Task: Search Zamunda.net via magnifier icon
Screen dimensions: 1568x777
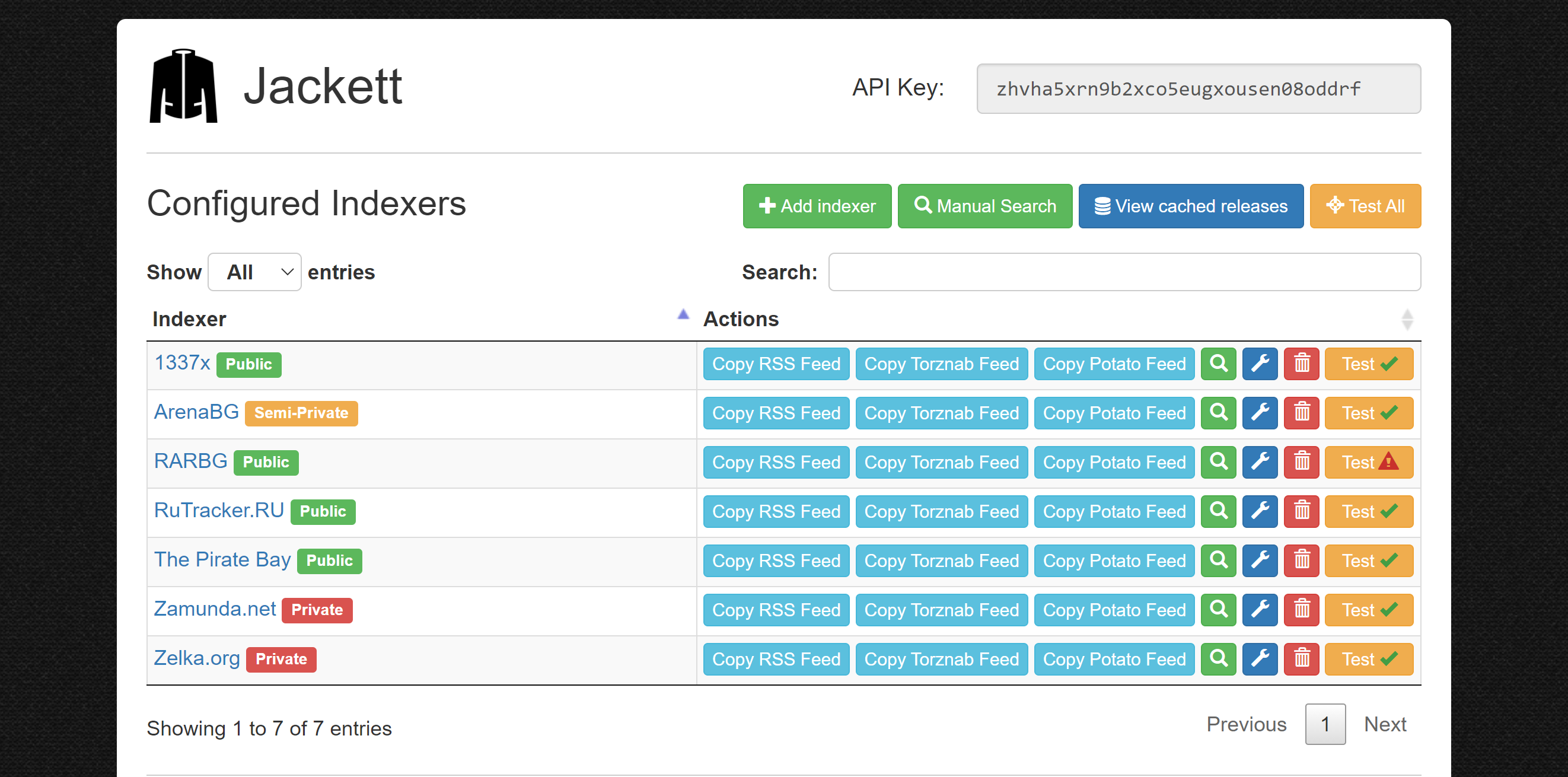Action: (x=1218, y=610)
